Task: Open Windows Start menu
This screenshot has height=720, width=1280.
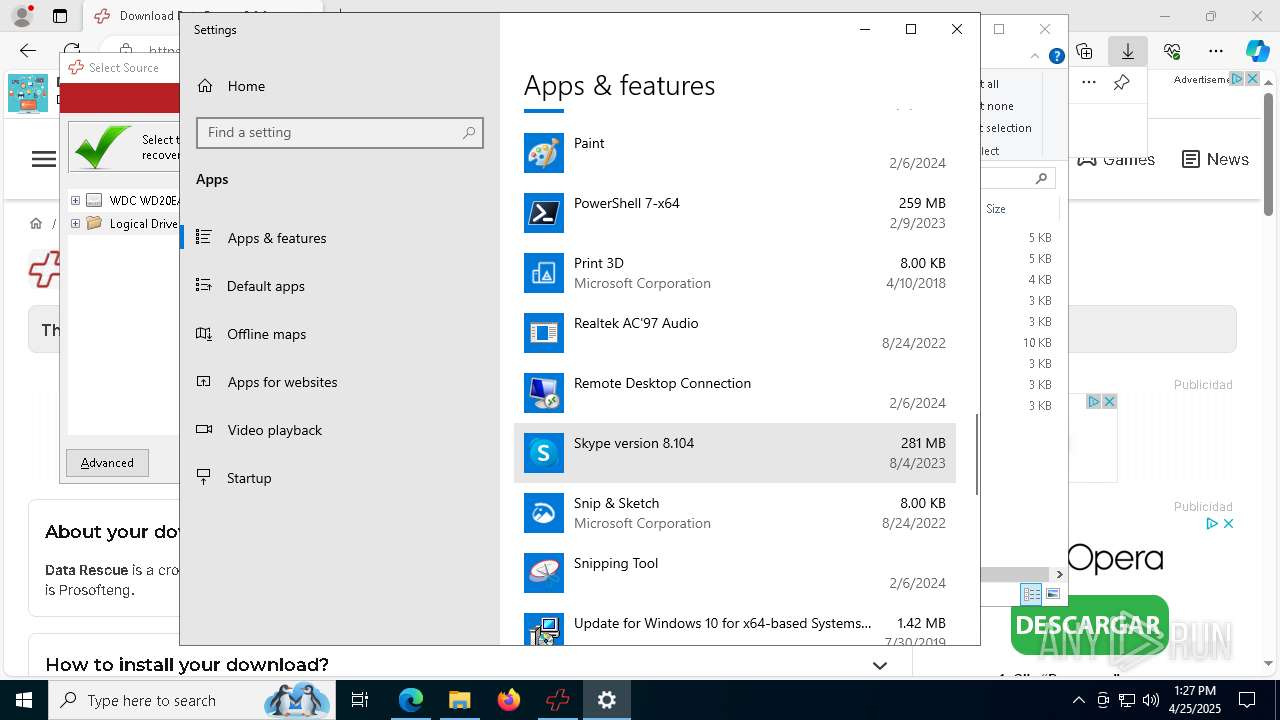Action: pyautogui.click(x=24, y=700)
